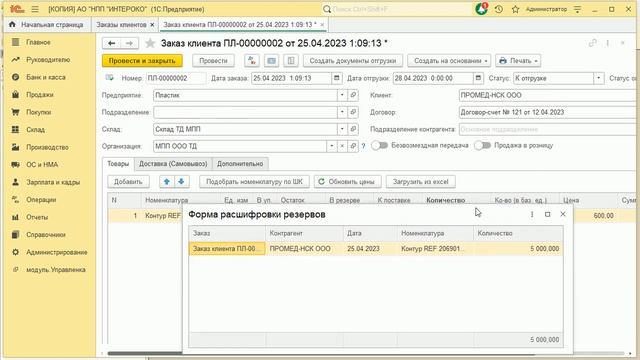
Task: Click the Договор input field
Action: coord(547,112)
